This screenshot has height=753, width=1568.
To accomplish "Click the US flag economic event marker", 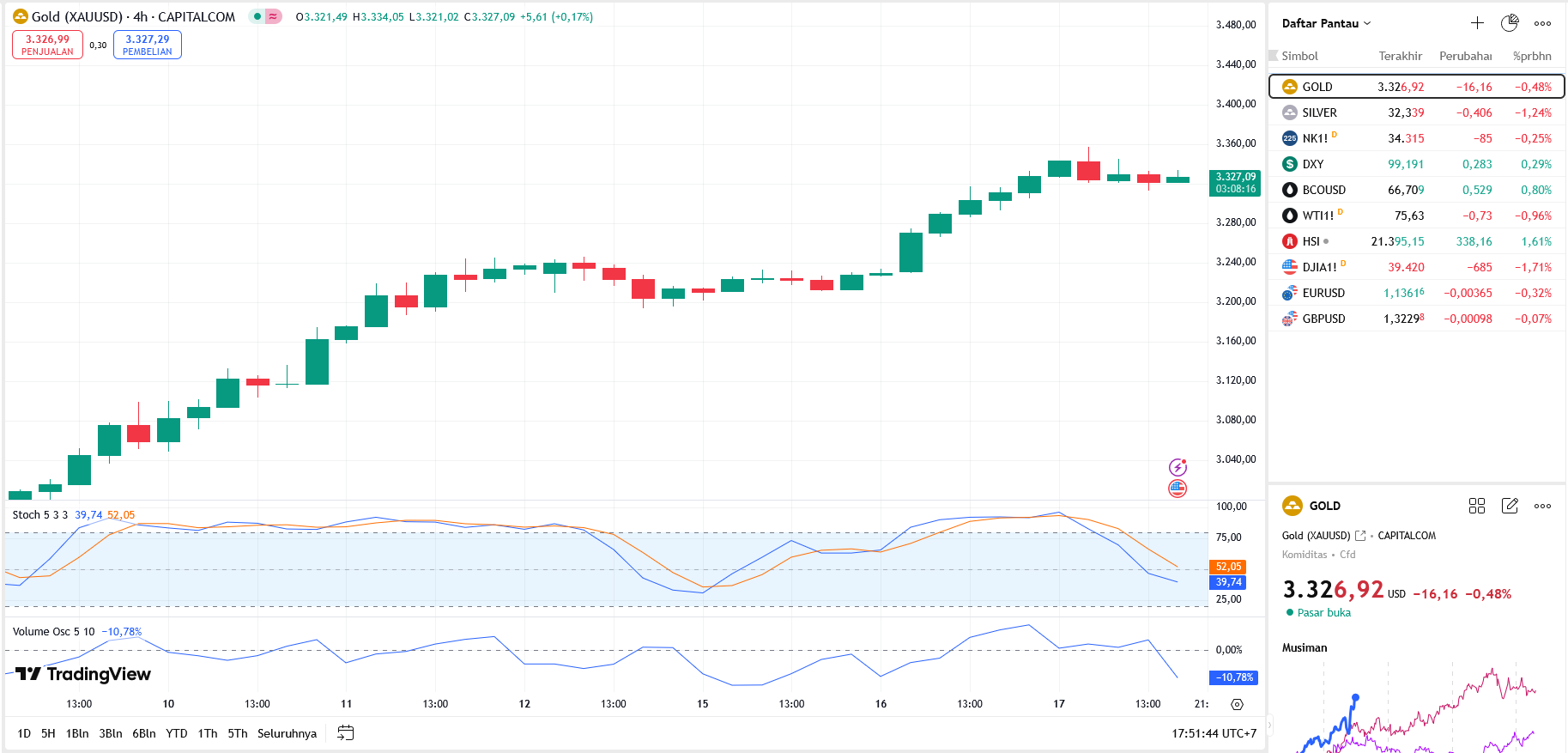I will (1178, 489).
